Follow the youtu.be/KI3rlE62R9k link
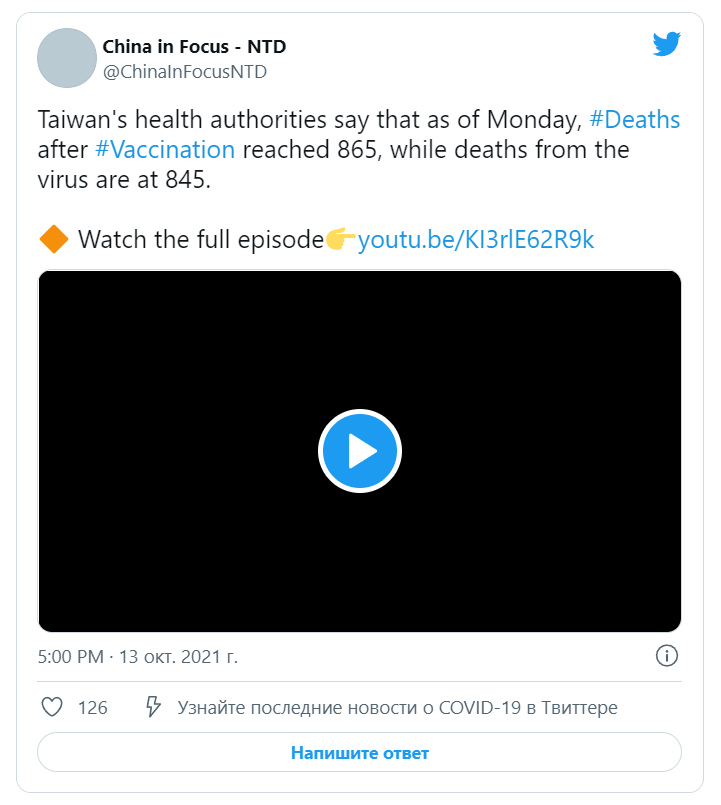 coord(476,239)
